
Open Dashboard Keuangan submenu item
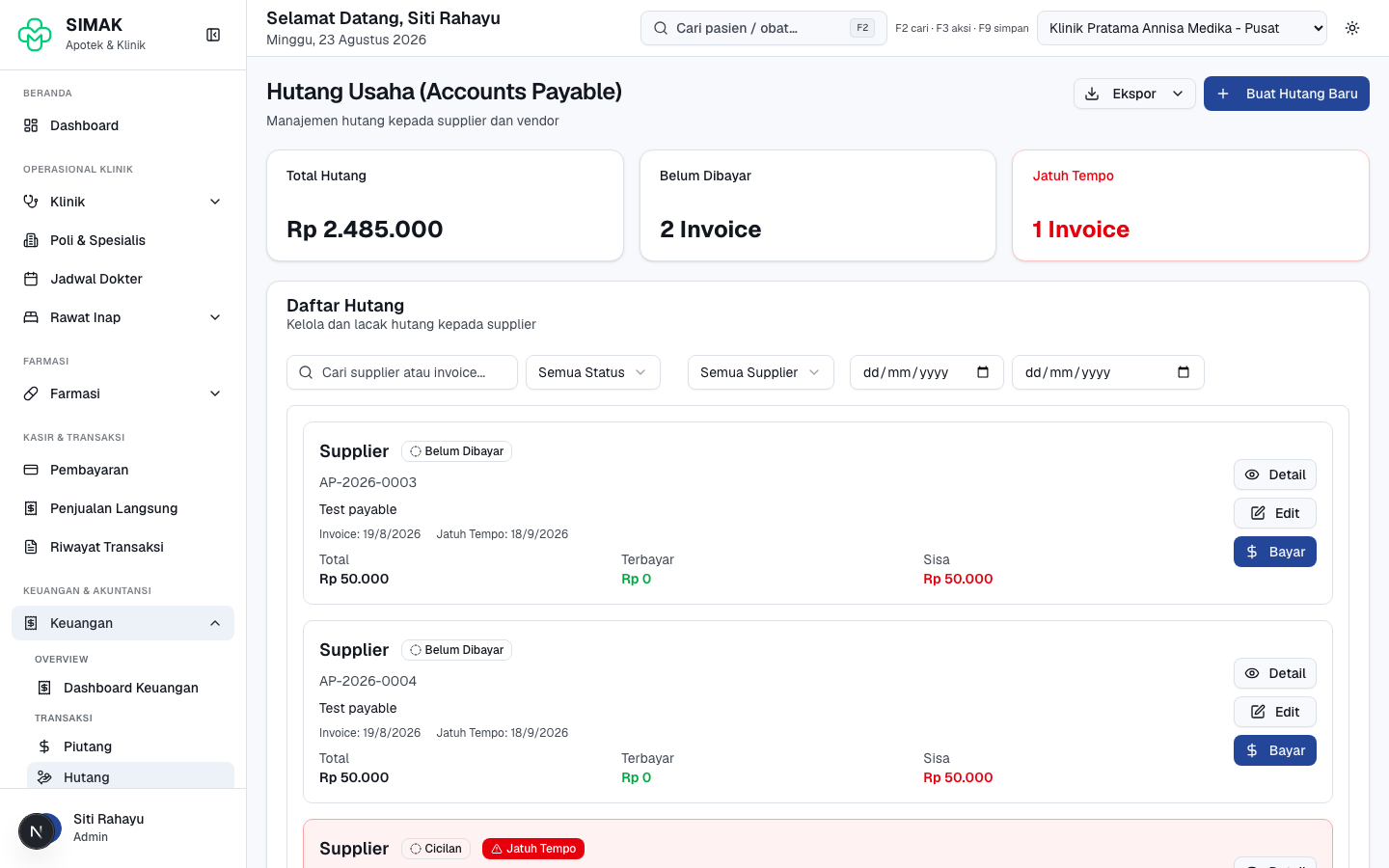click(130, 688)
